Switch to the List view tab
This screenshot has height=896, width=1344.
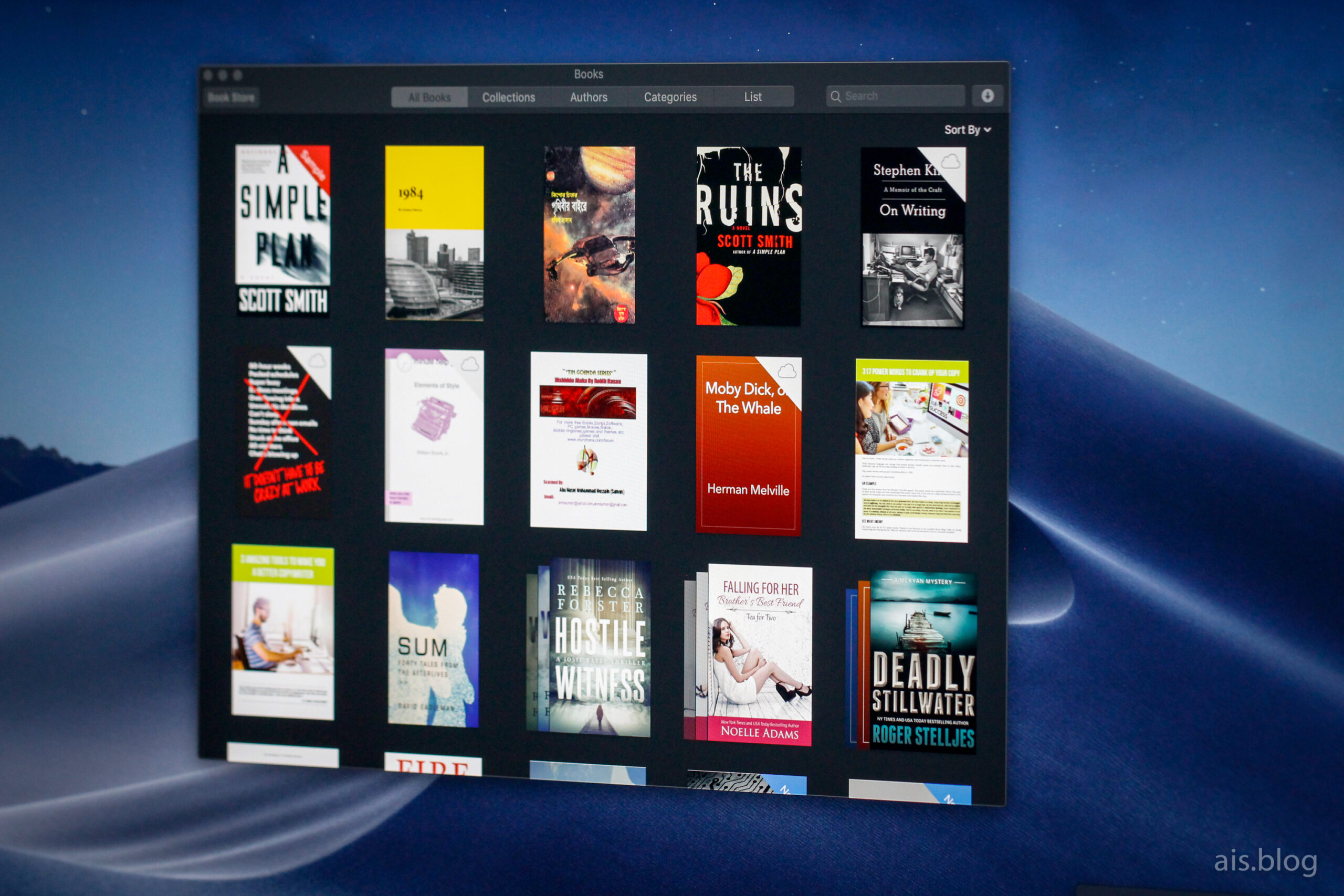click(x=753, y=97)
